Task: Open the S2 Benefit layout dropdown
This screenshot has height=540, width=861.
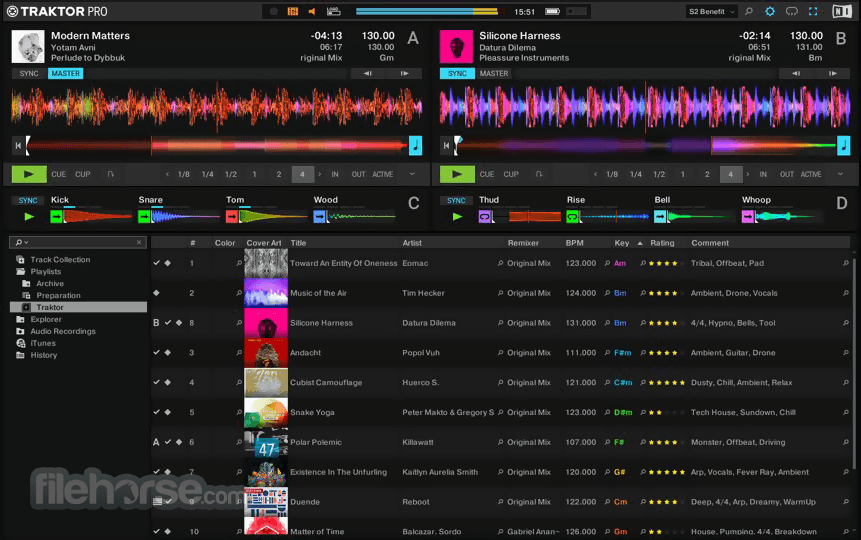Action: coord(711,12)
